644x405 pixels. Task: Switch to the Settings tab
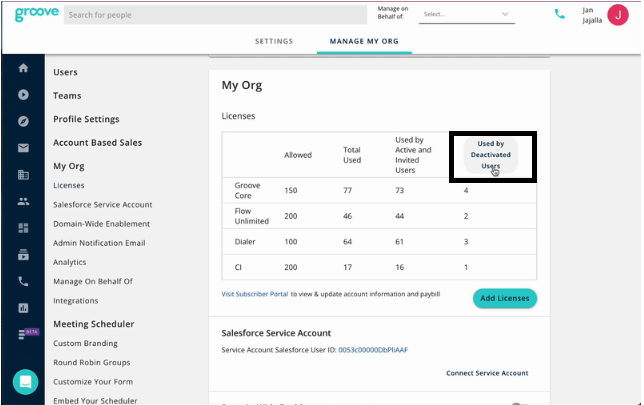tap(273, 41)
